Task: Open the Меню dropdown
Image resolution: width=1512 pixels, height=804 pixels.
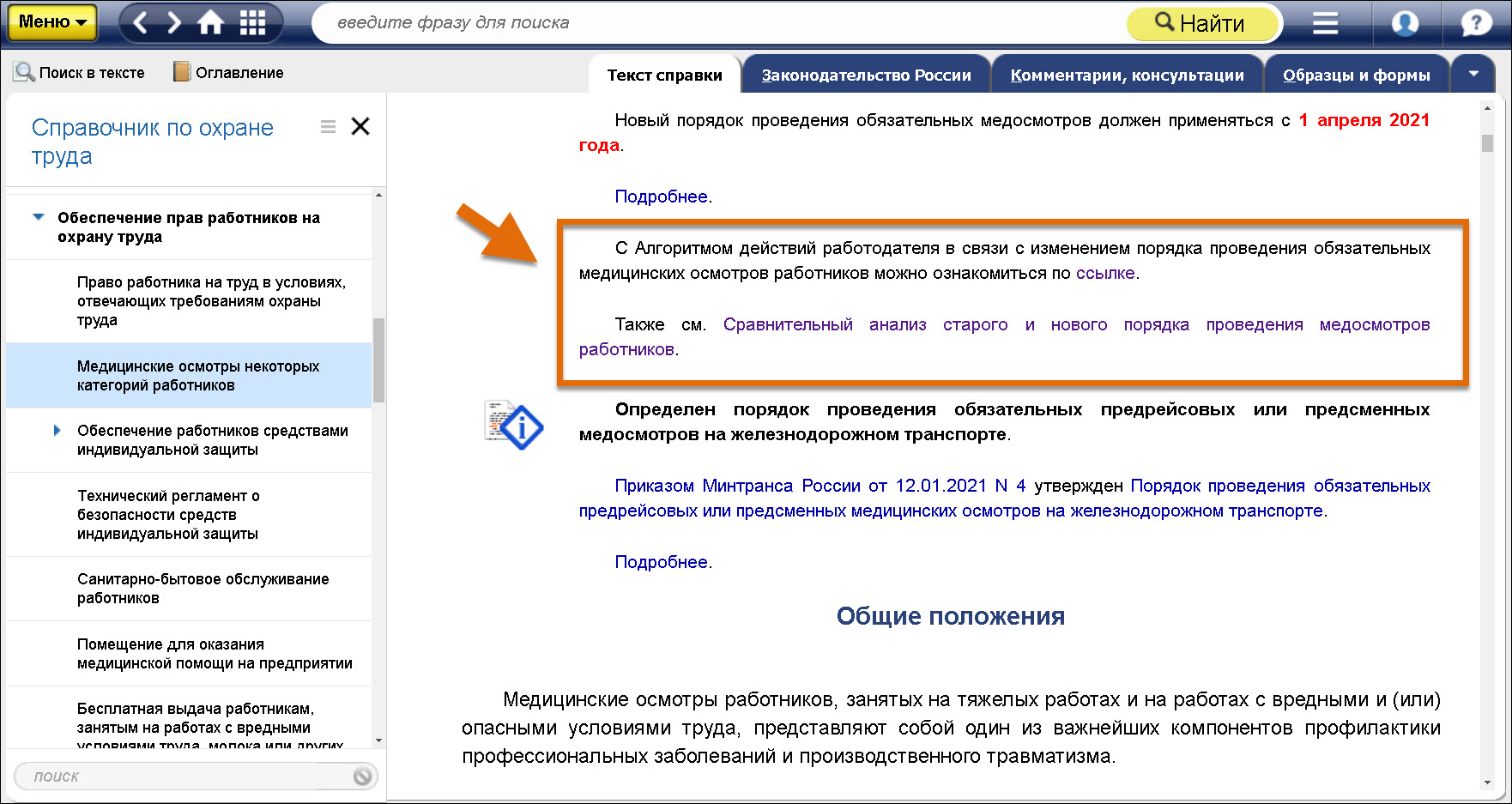Action: (52, 22)
